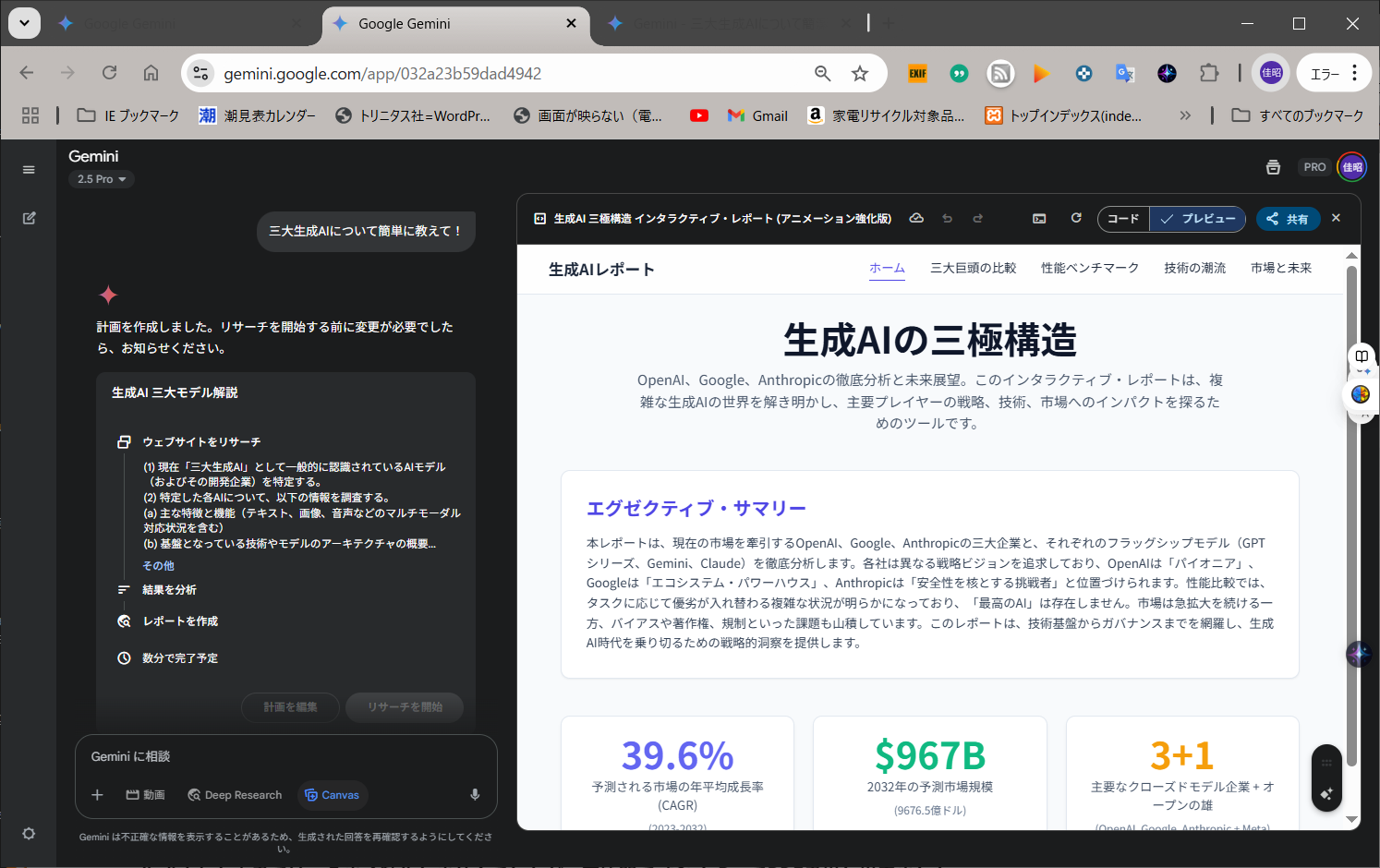1380x868 pixels.
Task: Open the zoom magnifier icon in address bar
Action: point(822,74)
